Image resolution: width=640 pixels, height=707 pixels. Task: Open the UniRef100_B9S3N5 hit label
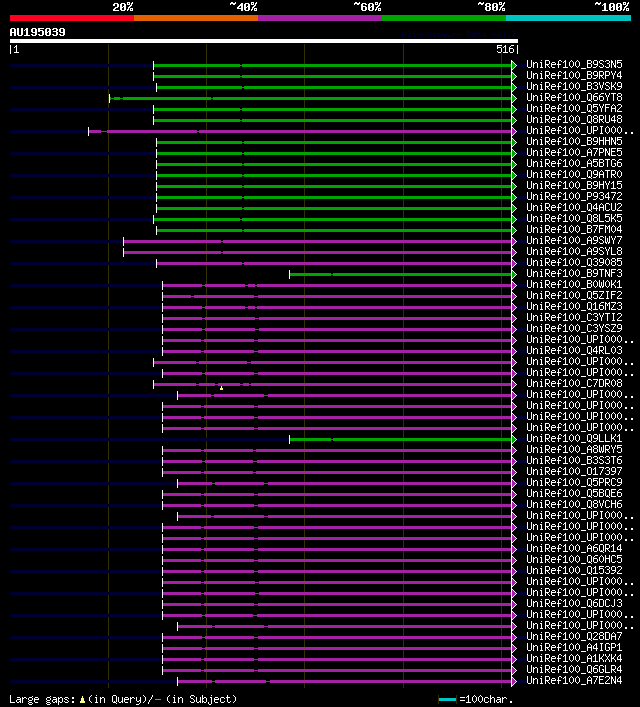click(x=574, y=64)
